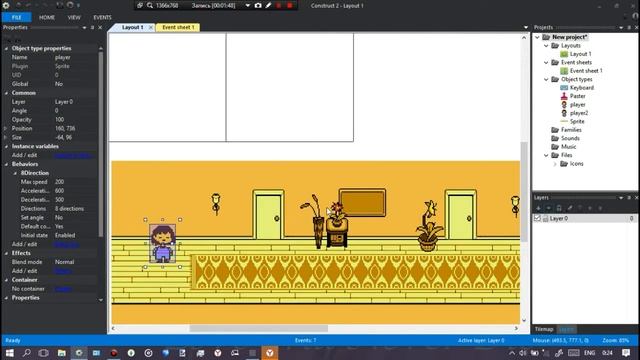
Task: Select the Sprite object type
Action: pyautogui.click(x=577, y=122)
